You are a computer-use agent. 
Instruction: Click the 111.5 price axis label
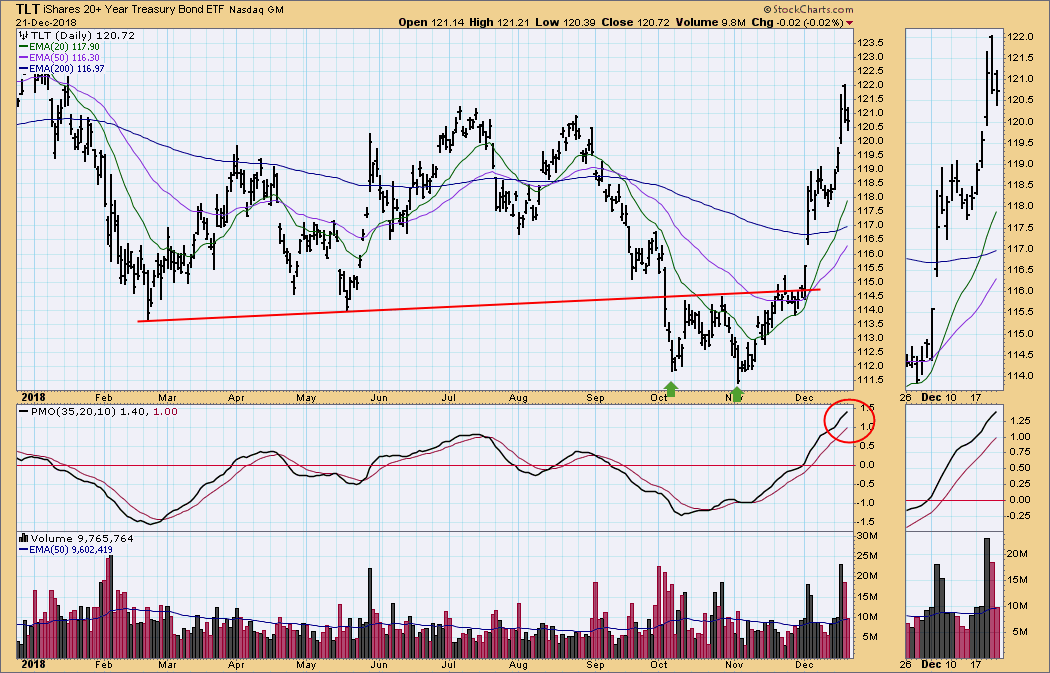(x=871, y=380)
